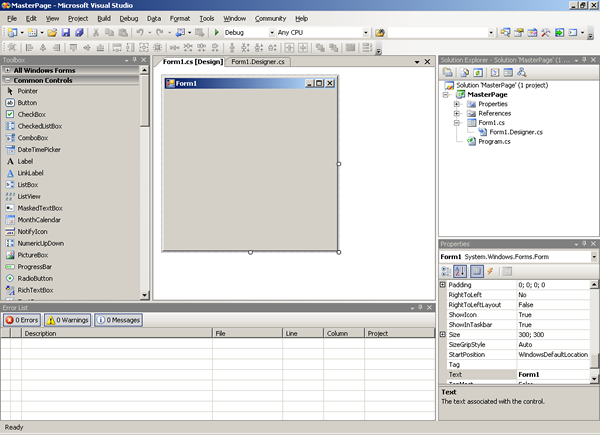Expand the Properties node in Solution Explorer
Image resolution: width=600 pixels, height=435 pixels.
(x=457, y=104)
